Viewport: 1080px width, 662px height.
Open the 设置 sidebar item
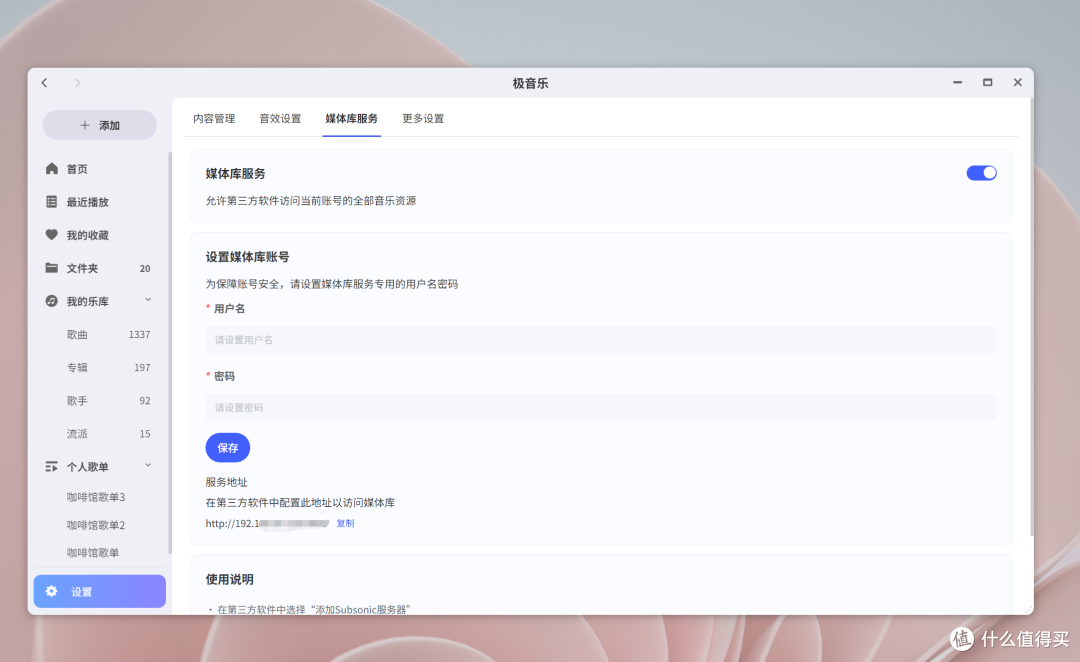click(100, 591)
